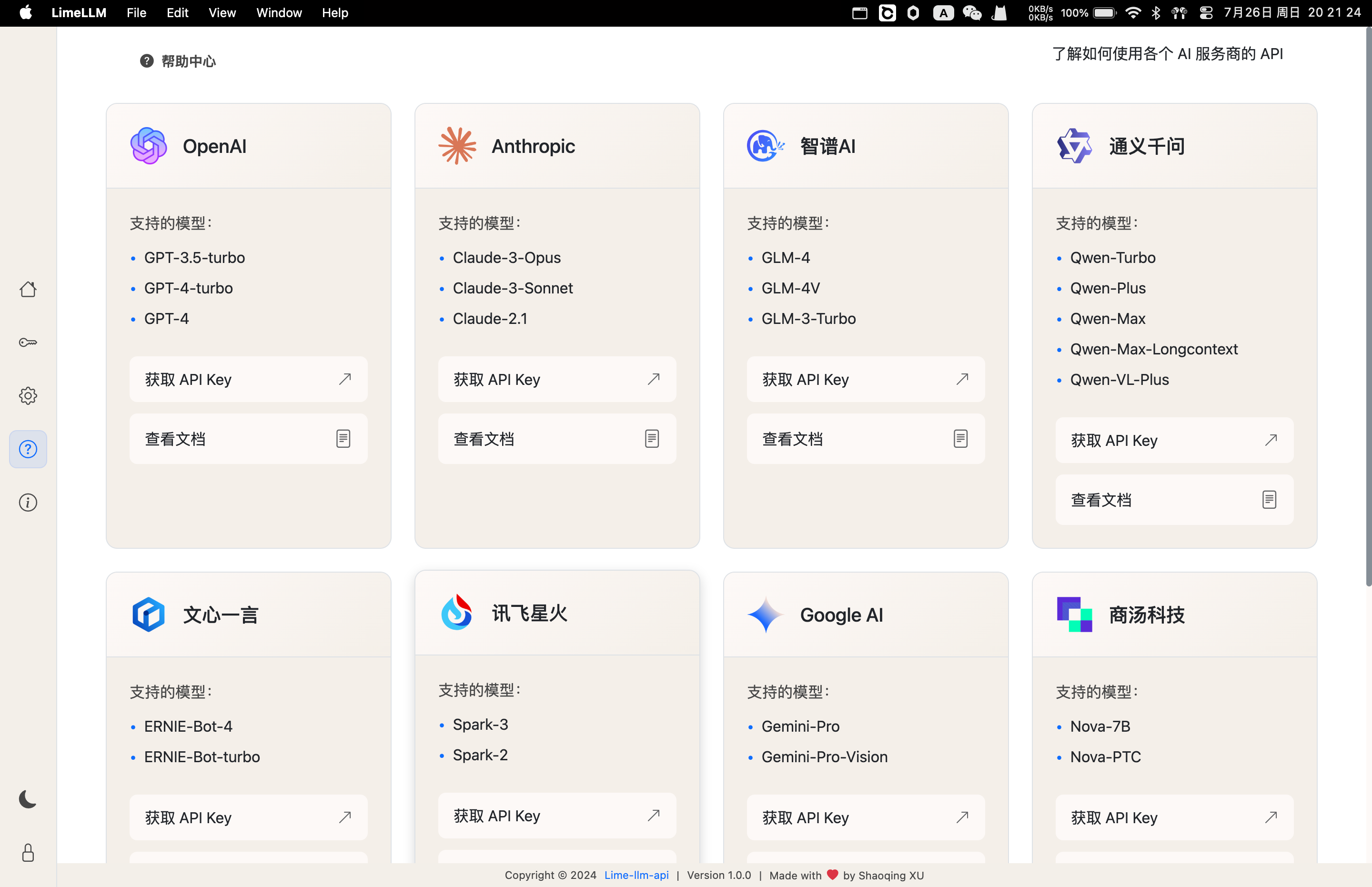Click the Gemini-Pro-Vision model entry
This screenshot has width=1372, height=887.
(x=824, y=757)
